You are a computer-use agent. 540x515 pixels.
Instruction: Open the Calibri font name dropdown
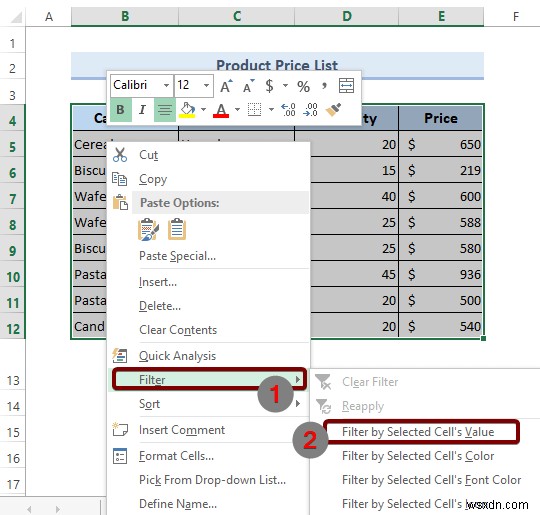[x=166, y=85]
